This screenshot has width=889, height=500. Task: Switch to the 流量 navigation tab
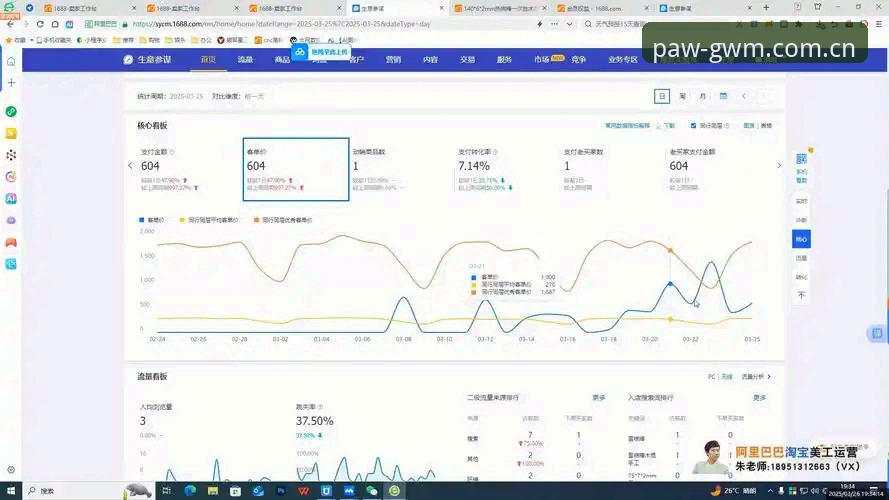[x=245, y=60]
